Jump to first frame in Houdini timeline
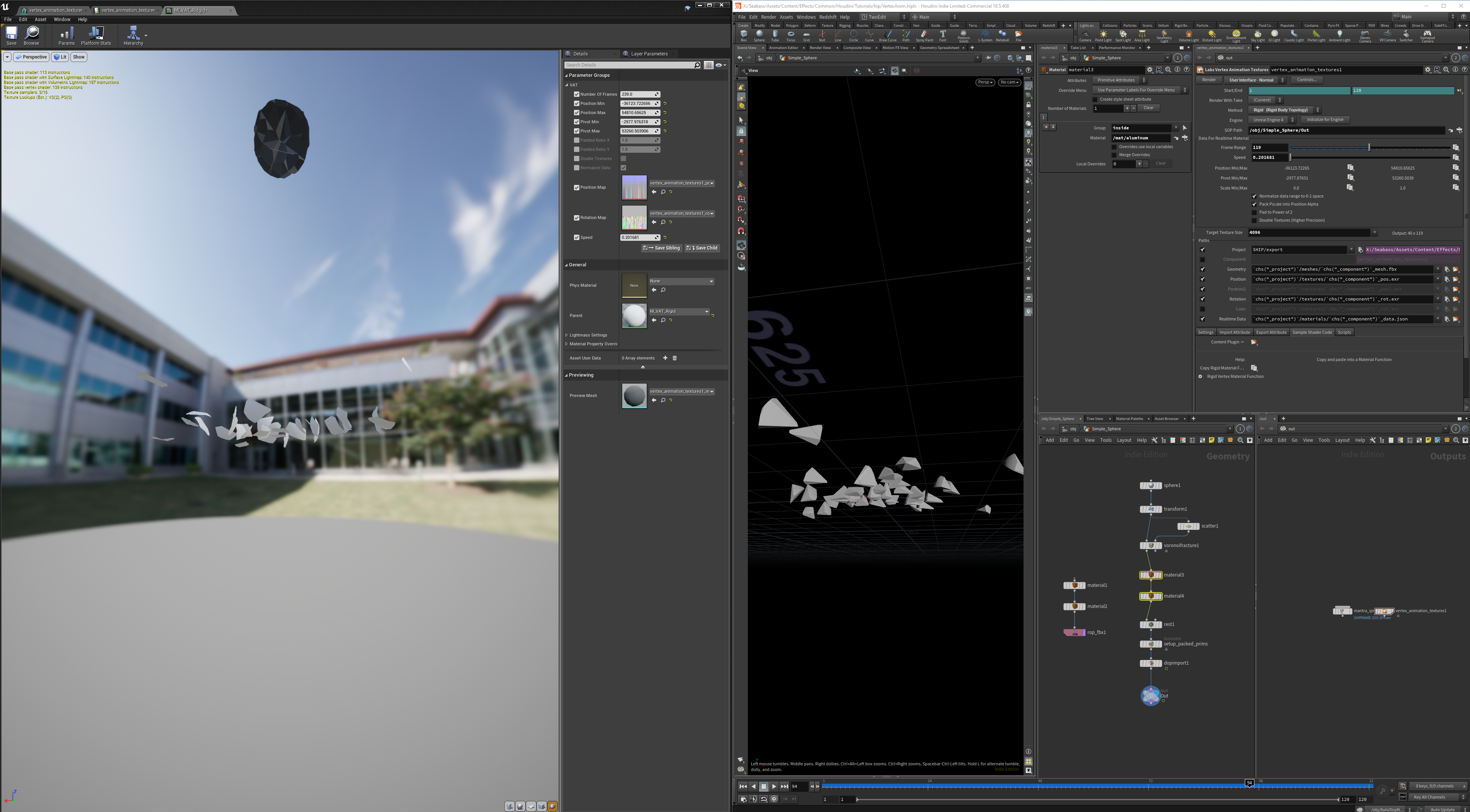Screen dimensions: 1470x812 coord(743,786)
